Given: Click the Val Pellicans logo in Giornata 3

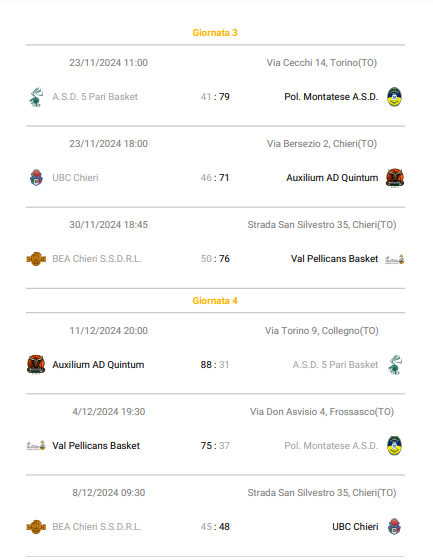Looking at the screenshot, I should coord(395,259).
